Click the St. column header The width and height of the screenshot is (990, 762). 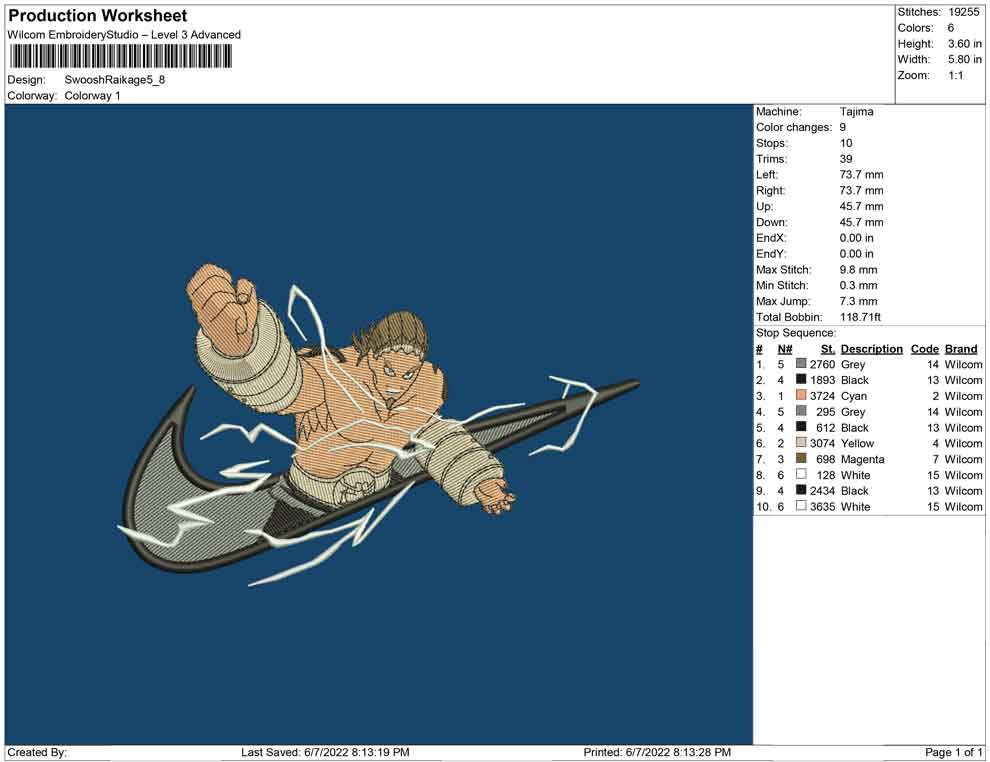click(x=827, y=349)
